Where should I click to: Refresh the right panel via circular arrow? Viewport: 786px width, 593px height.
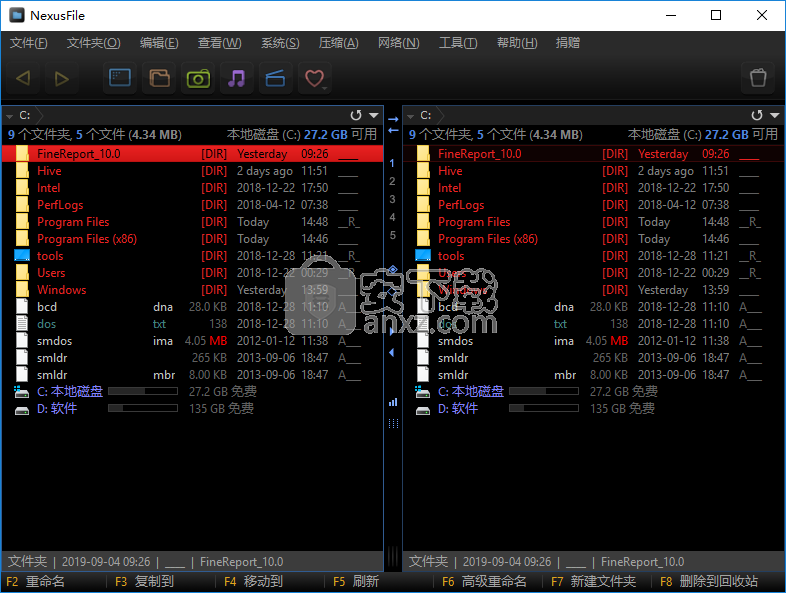757,115
